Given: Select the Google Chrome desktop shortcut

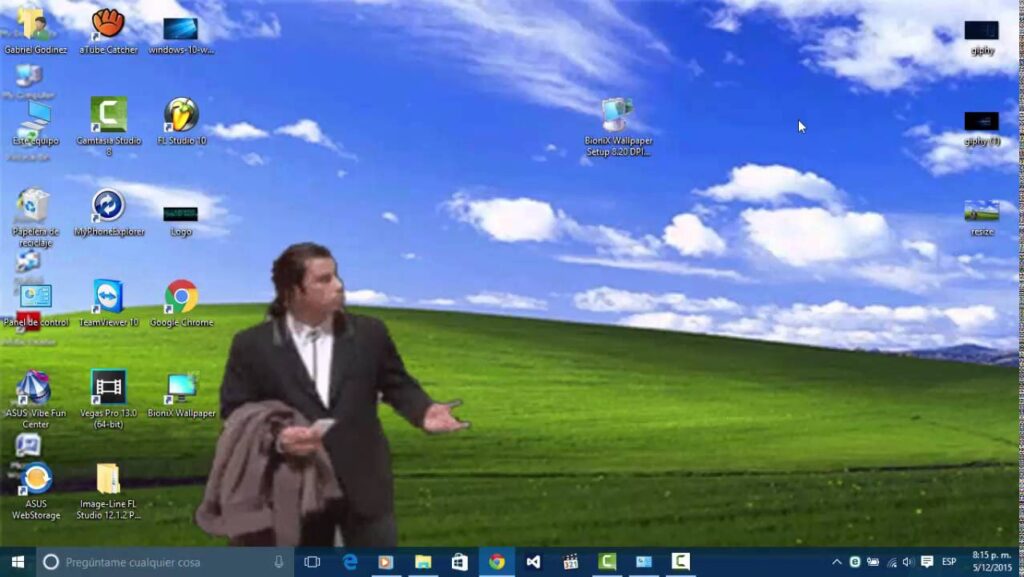Looking at the screenshot, I should [x=182, y=304].
